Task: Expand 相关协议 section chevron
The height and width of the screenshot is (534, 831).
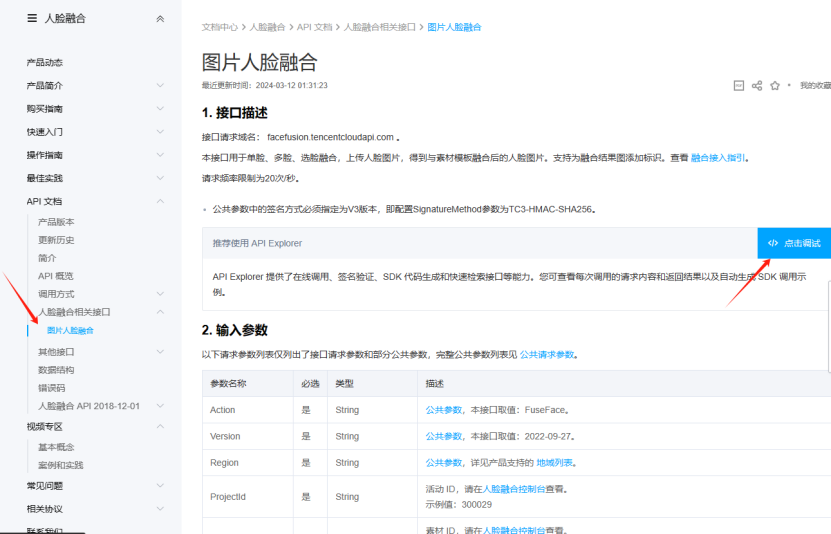Action: [160, 509]
